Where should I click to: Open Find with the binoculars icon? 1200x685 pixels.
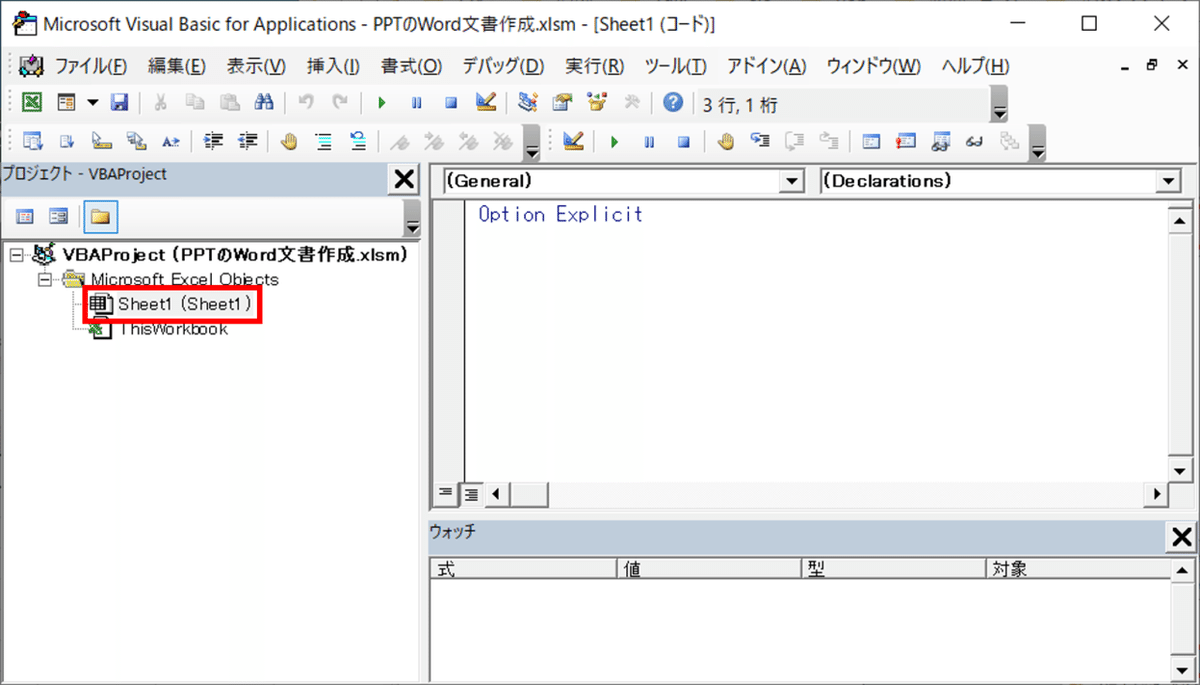264,103
